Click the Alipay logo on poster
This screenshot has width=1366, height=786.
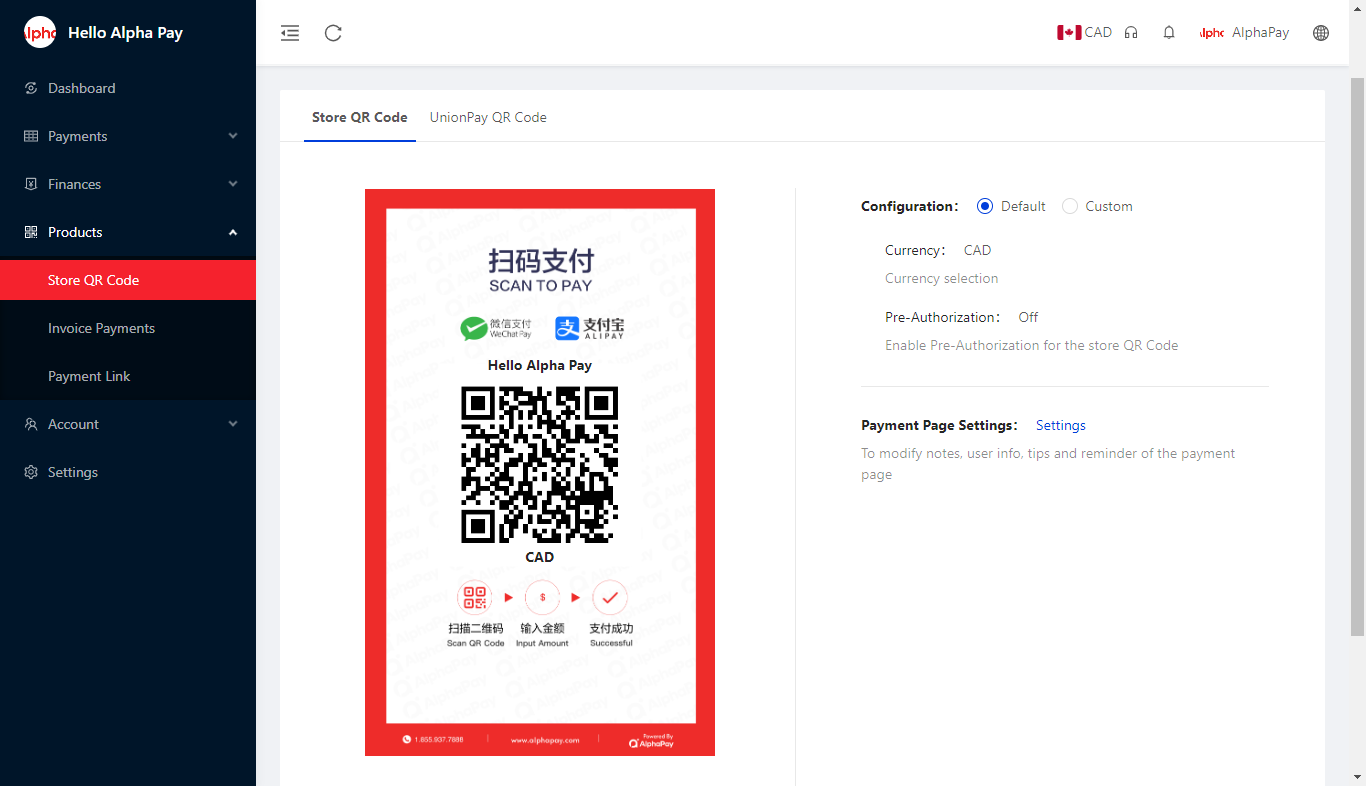click(590, 328)
